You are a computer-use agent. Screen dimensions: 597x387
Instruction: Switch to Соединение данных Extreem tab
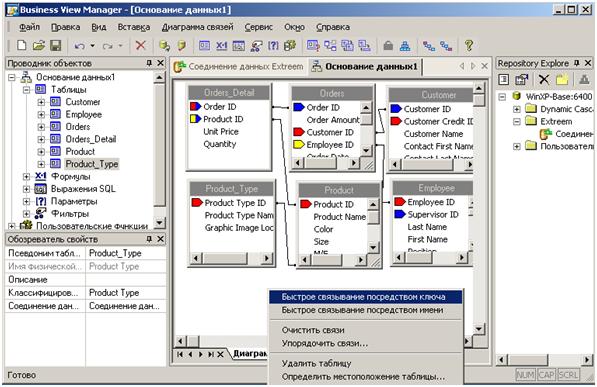239,67
